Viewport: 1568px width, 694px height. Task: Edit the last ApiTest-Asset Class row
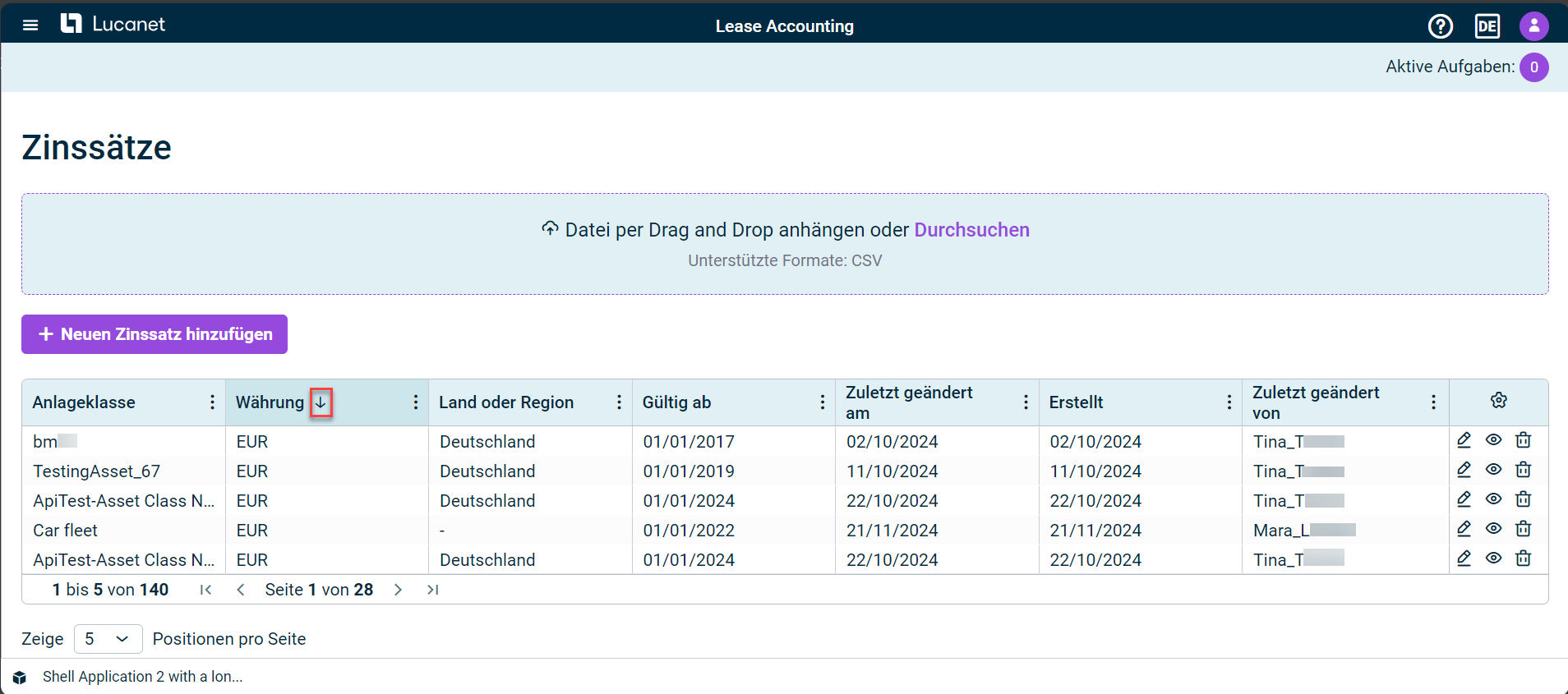tap(1464, 558)
